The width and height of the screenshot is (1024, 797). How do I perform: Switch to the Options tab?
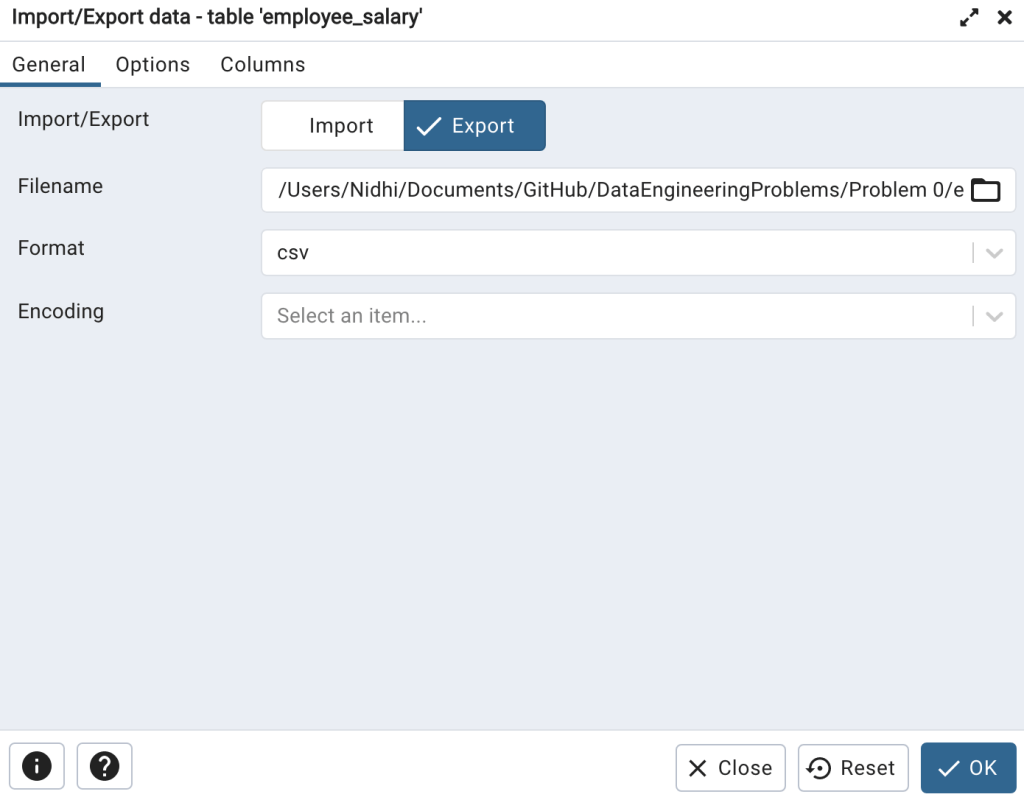(x=152, y=65)
